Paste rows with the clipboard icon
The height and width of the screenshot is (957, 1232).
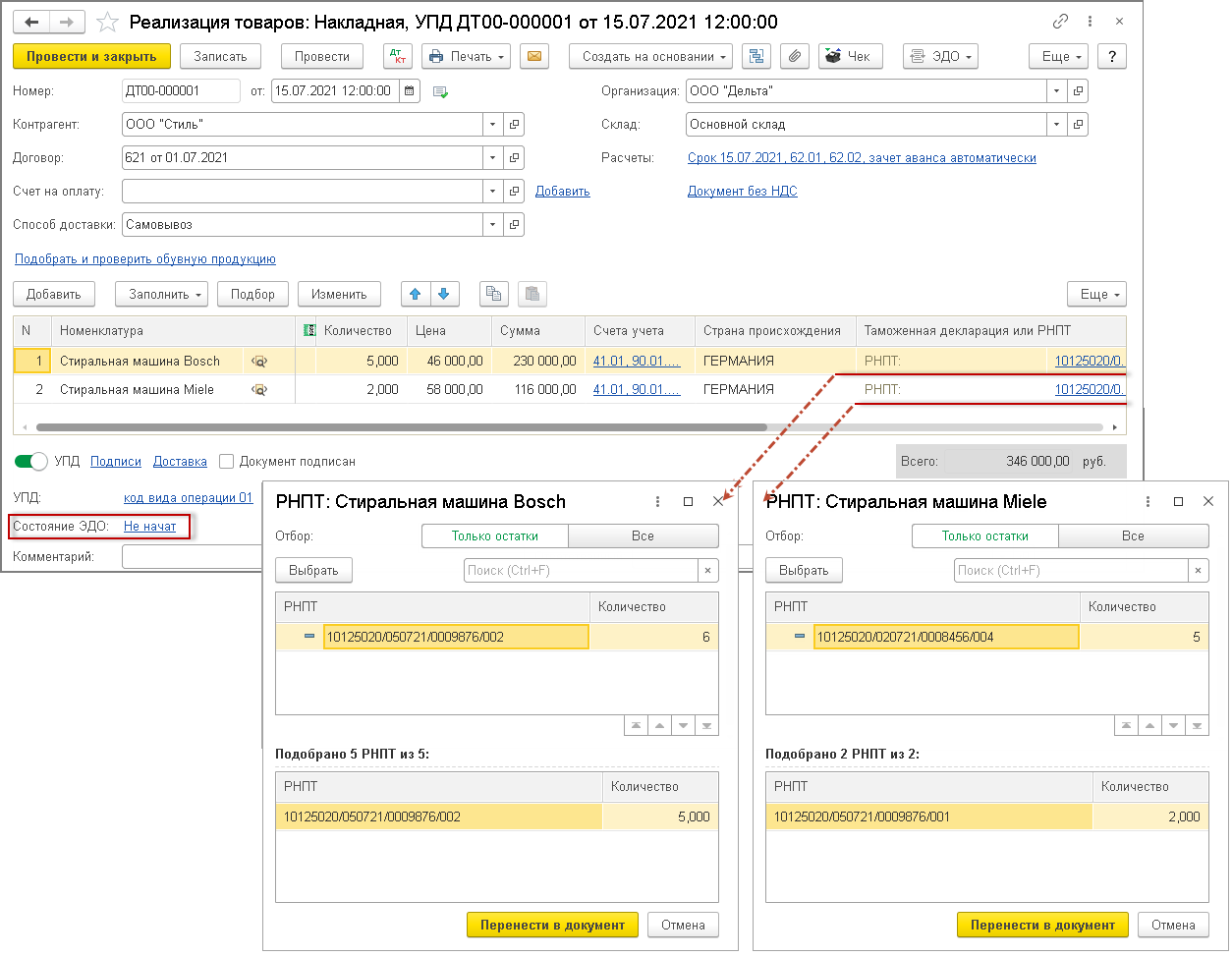pyautogui.click(x=532, y=294)
